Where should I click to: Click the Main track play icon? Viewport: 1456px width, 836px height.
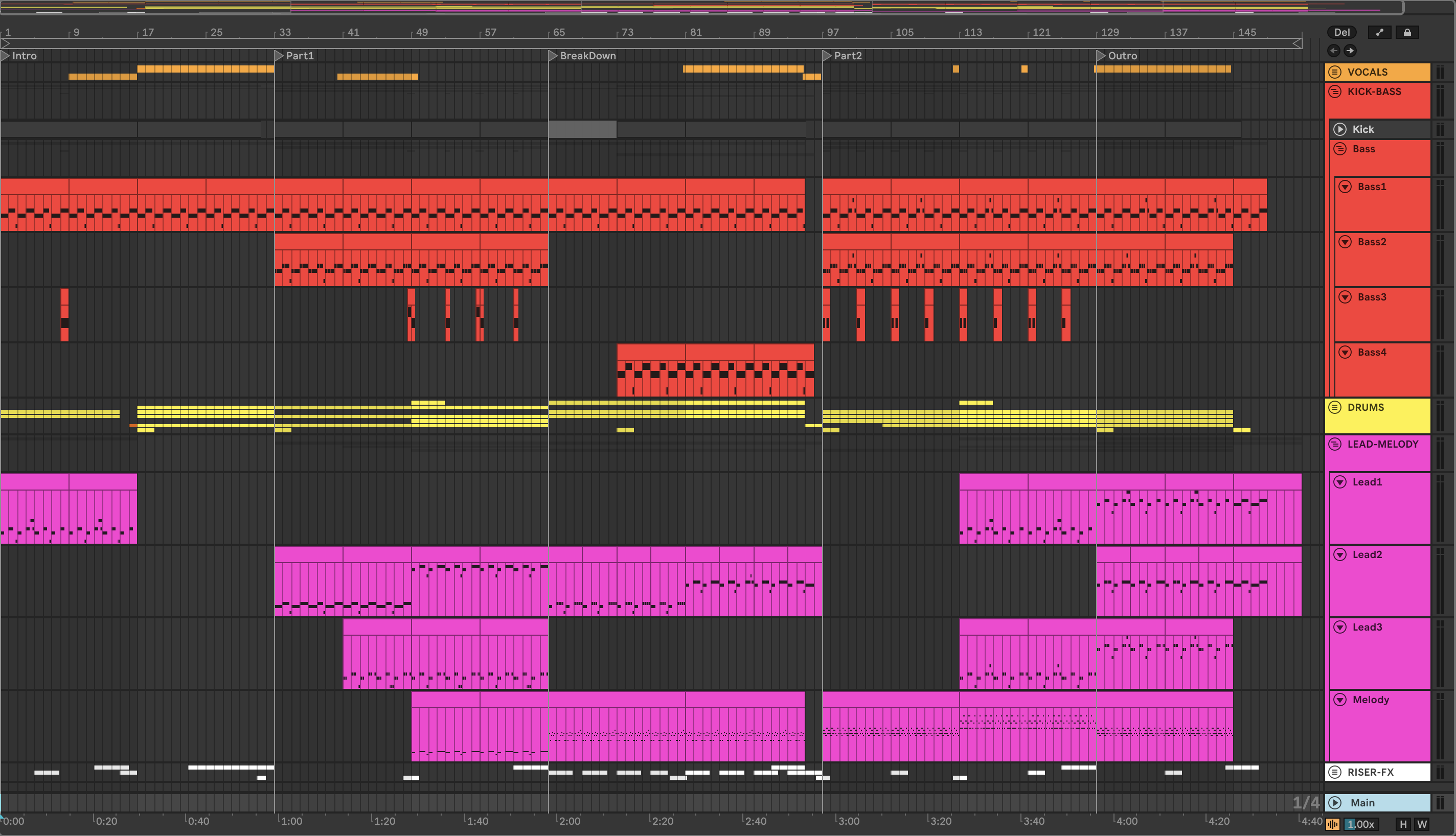(x=1335, y=803)
